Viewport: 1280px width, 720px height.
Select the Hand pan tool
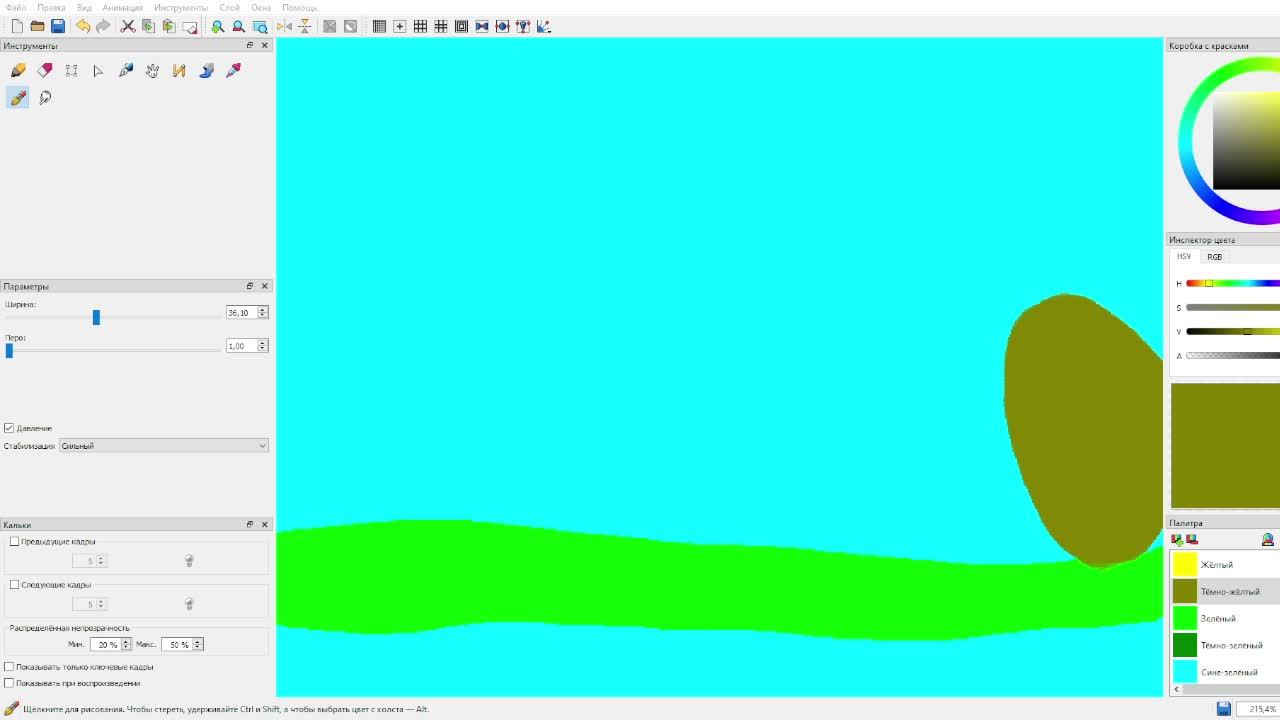click(x=152, y=70)
